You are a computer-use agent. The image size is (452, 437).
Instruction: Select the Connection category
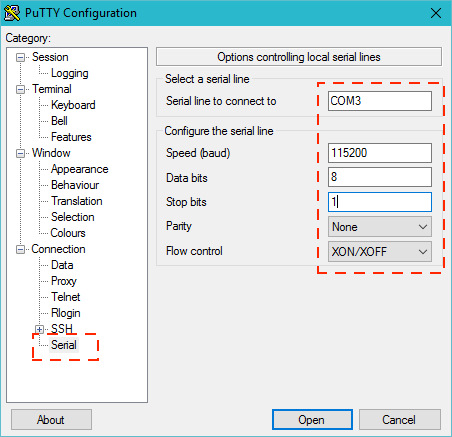click(58, 249)
